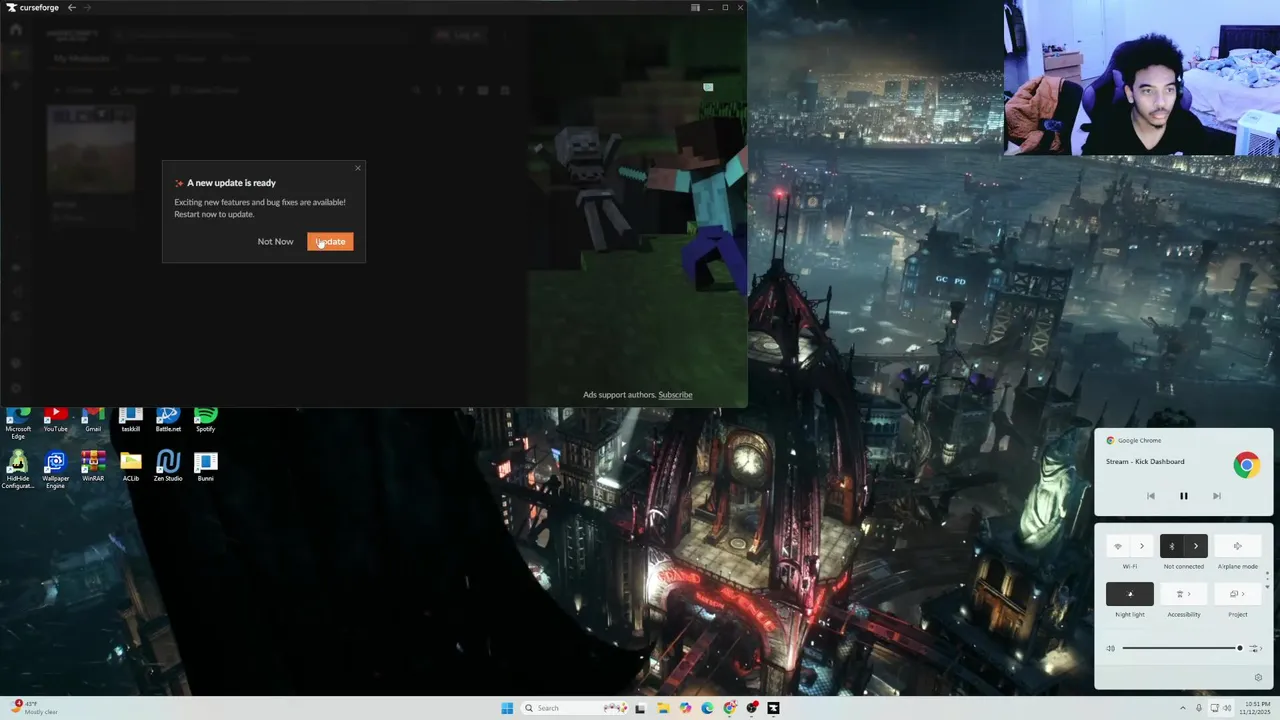The image size is (1280, 720).
Task: Toggle Night light off
Action: tap(1130, 594)
